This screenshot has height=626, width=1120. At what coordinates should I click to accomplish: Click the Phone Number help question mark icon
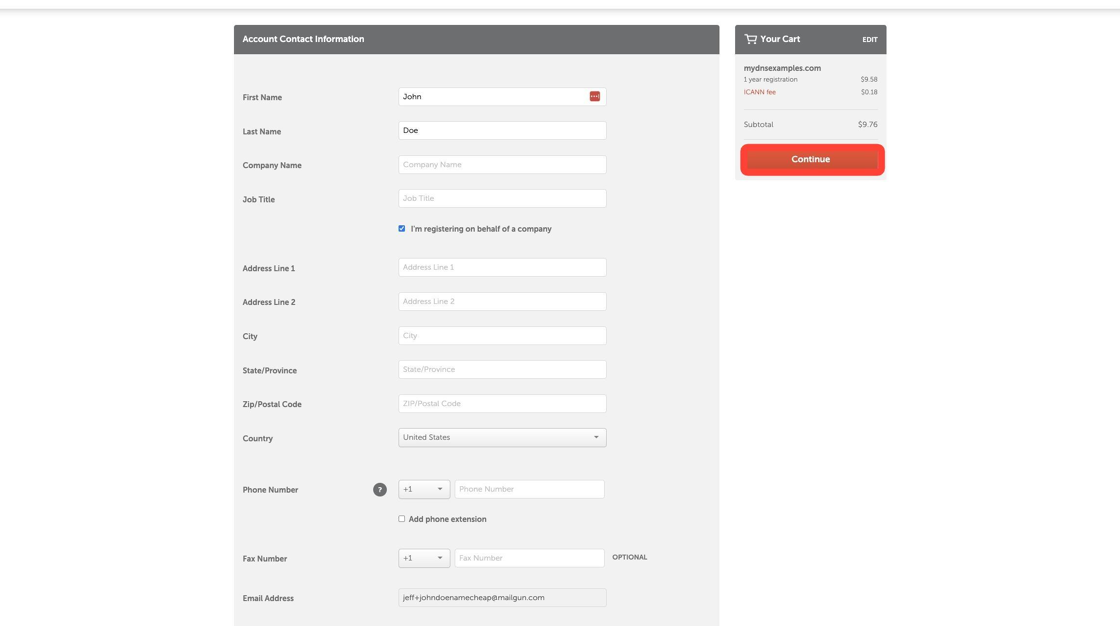click(x=380, y=490)
